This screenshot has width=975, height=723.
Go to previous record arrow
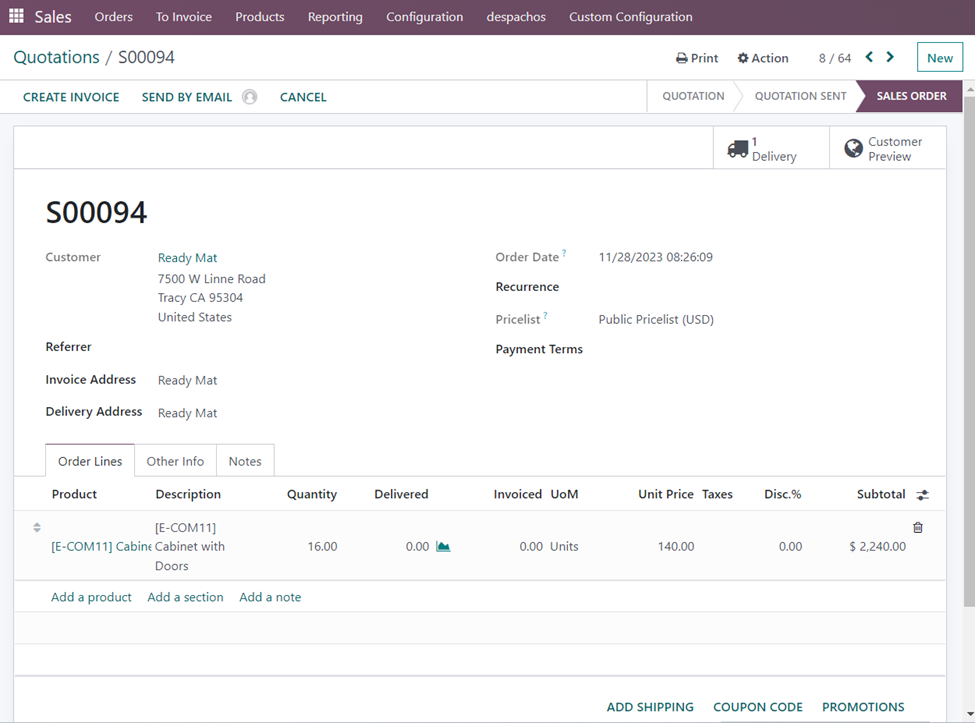[869, 57]
